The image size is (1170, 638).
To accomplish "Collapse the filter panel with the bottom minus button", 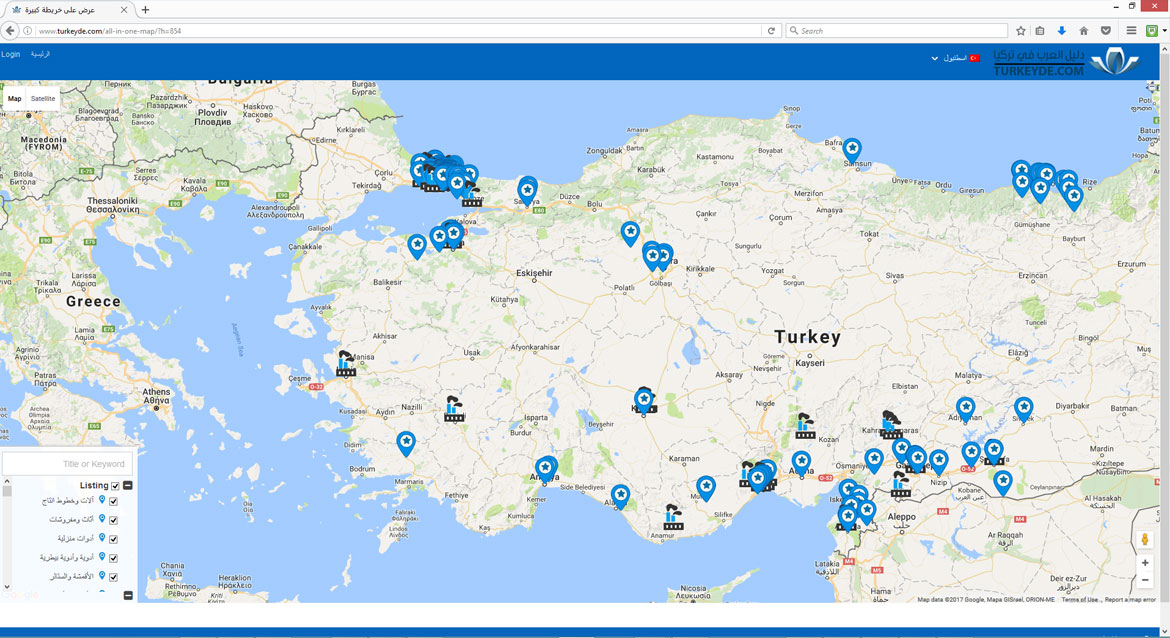I will click(x=128, y=595).
